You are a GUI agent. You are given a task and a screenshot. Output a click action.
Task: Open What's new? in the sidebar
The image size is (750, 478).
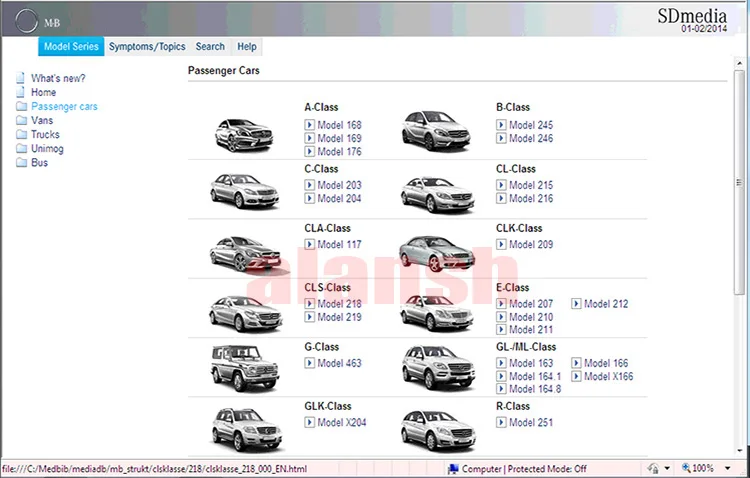click(58, 78)
